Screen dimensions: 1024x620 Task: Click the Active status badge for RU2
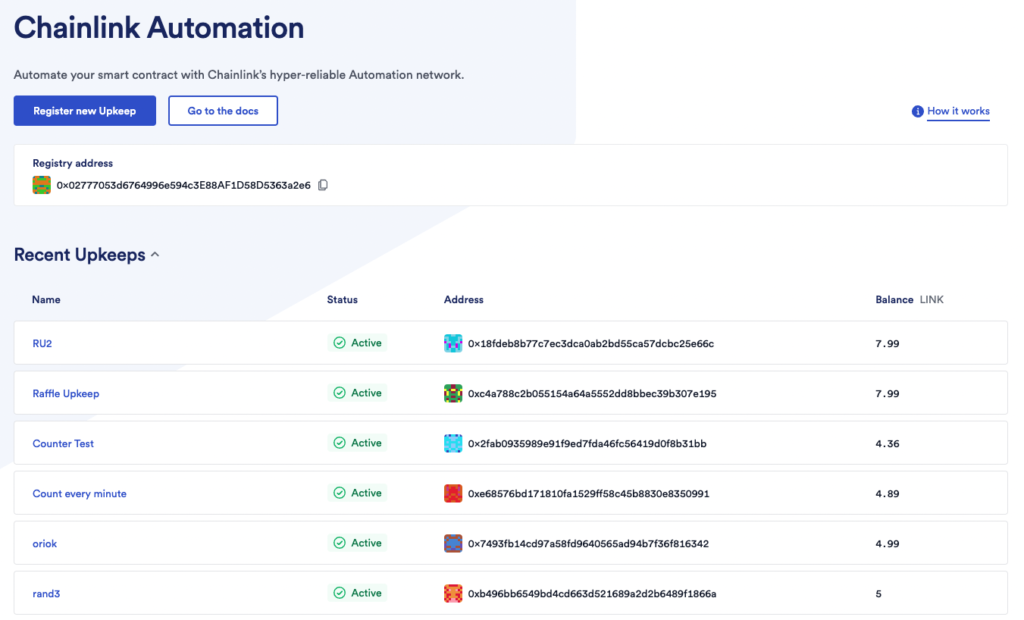(357, 343)
